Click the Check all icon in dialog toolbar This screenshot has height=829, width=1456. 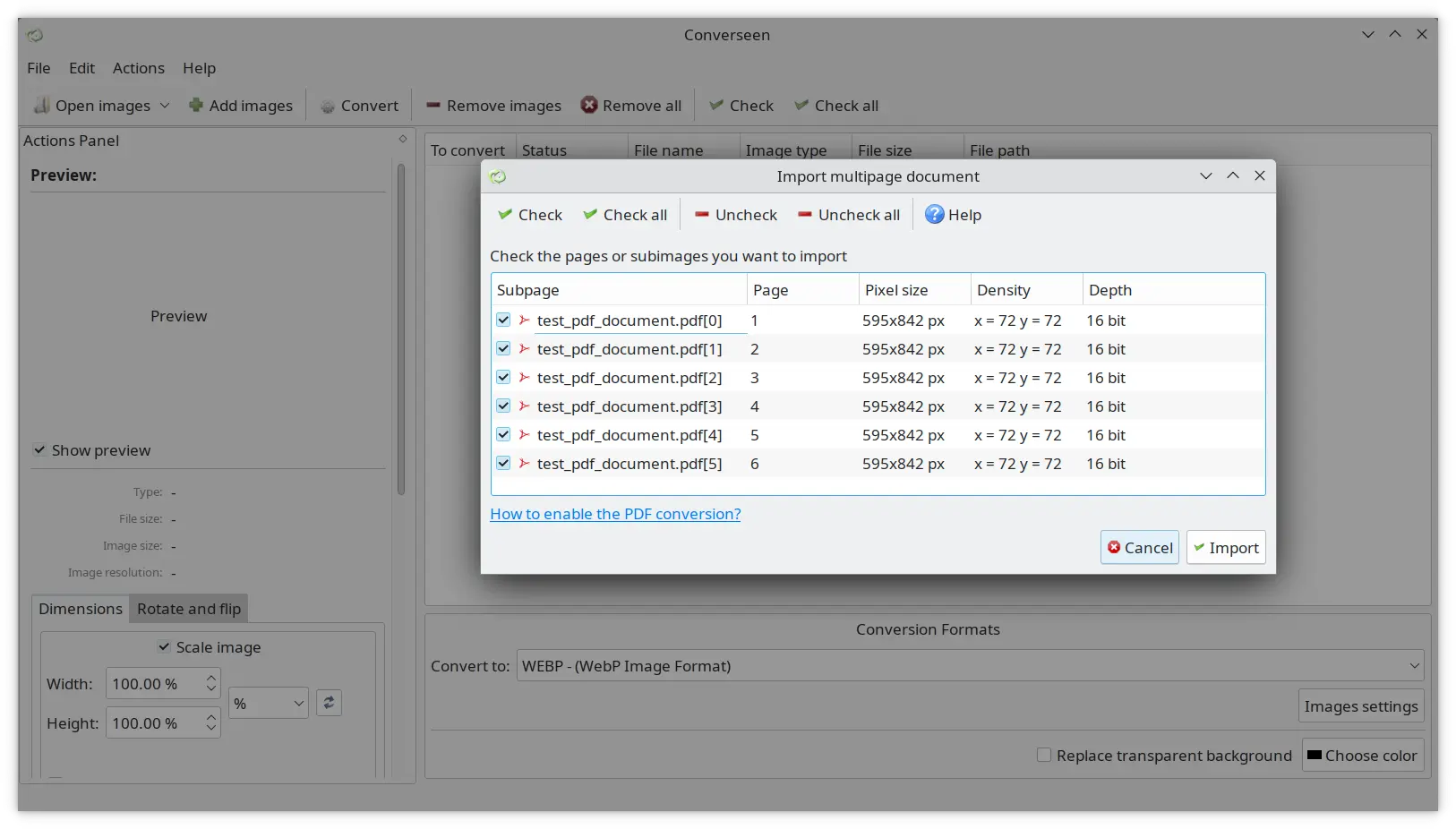coord(590,215)
